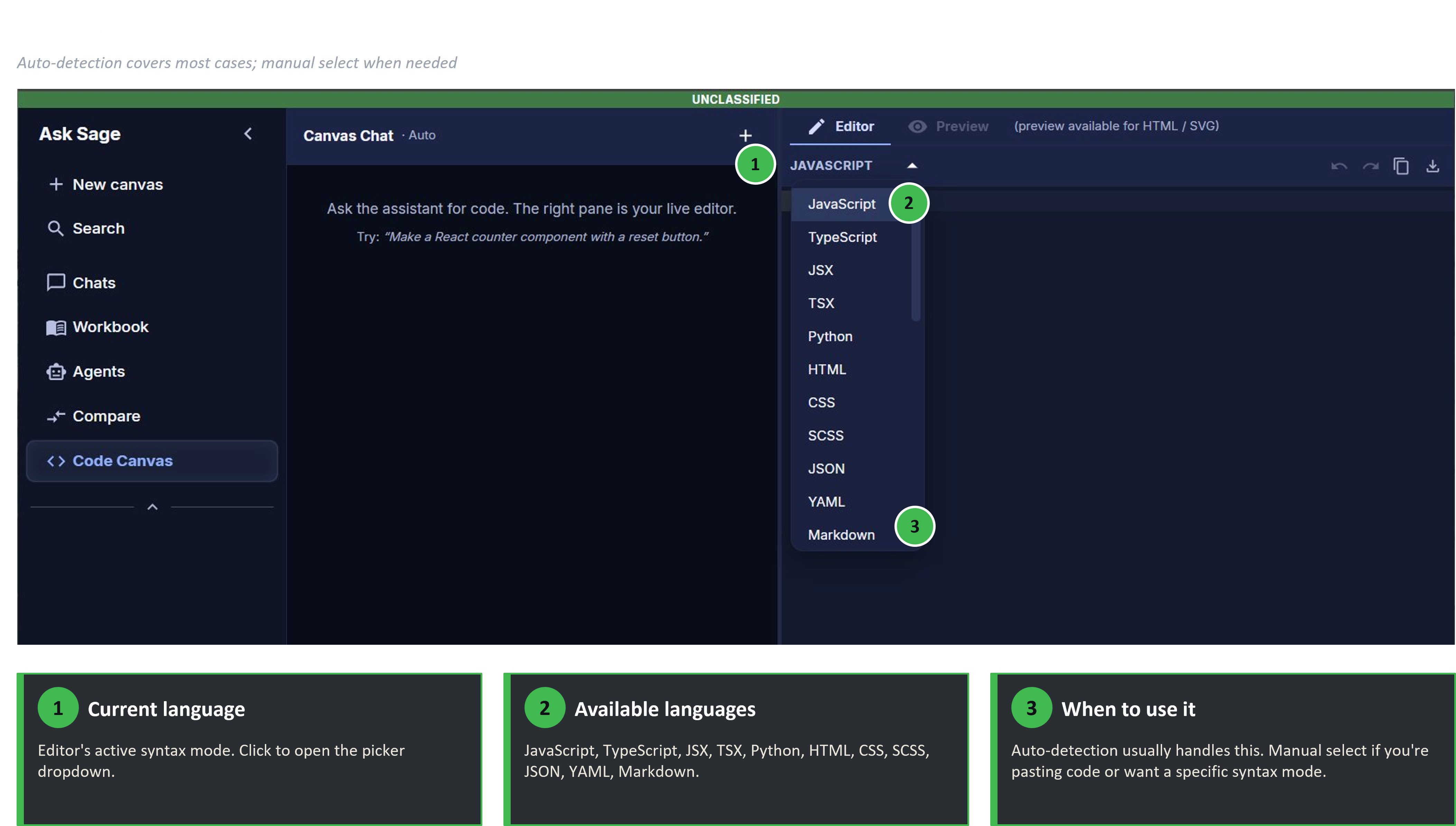Image resolution: width=1456 pixels, height=826 pixels.
Task: Click the language dropdown scrollbar
Action: (x=915, y=261)
